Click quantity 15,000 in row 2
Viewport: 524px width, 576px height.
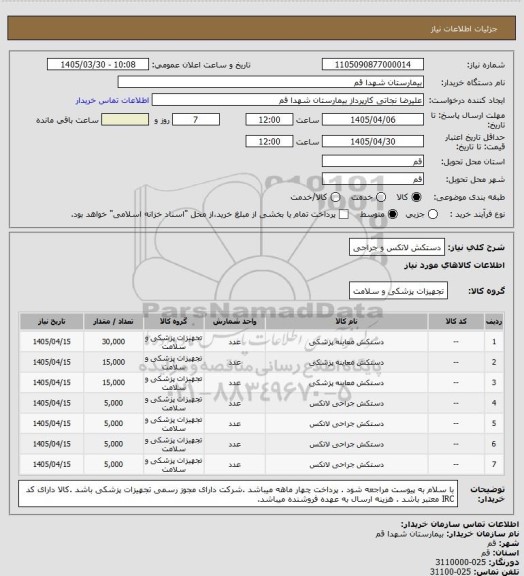pyautogui.click(x=113, y=362)
